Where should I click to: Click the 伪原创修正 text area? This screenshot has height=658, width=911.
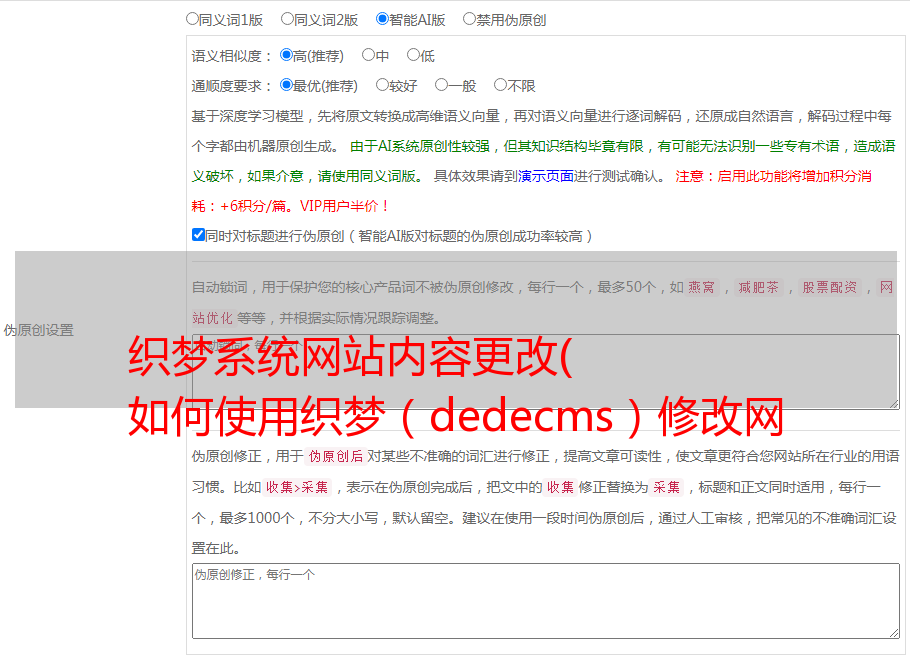[546, 601]
